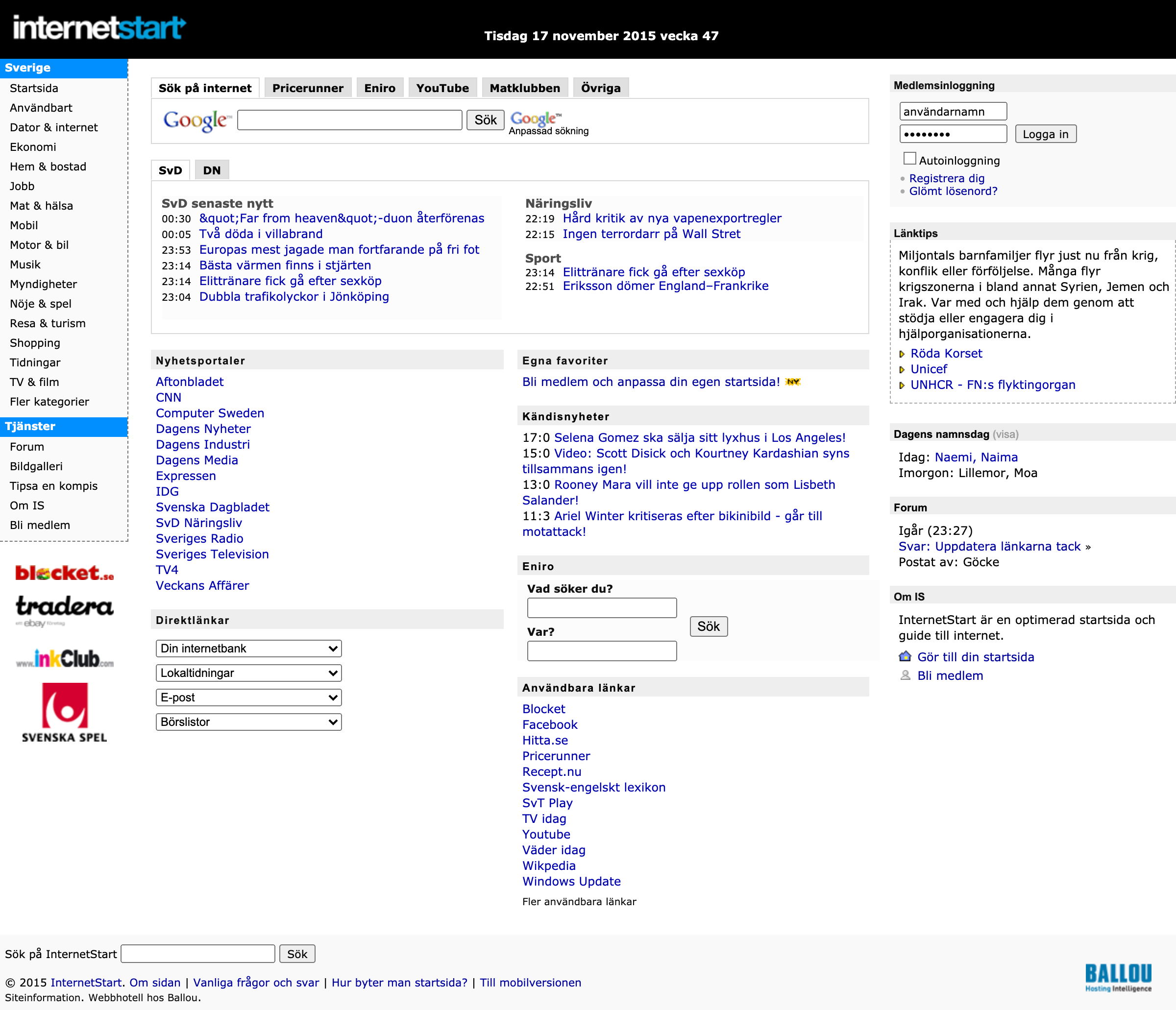This screenshot has width=1176, height=1010.
Task: Click the arrow bullet beside Röda Korset
Action: tap(902, 354)
